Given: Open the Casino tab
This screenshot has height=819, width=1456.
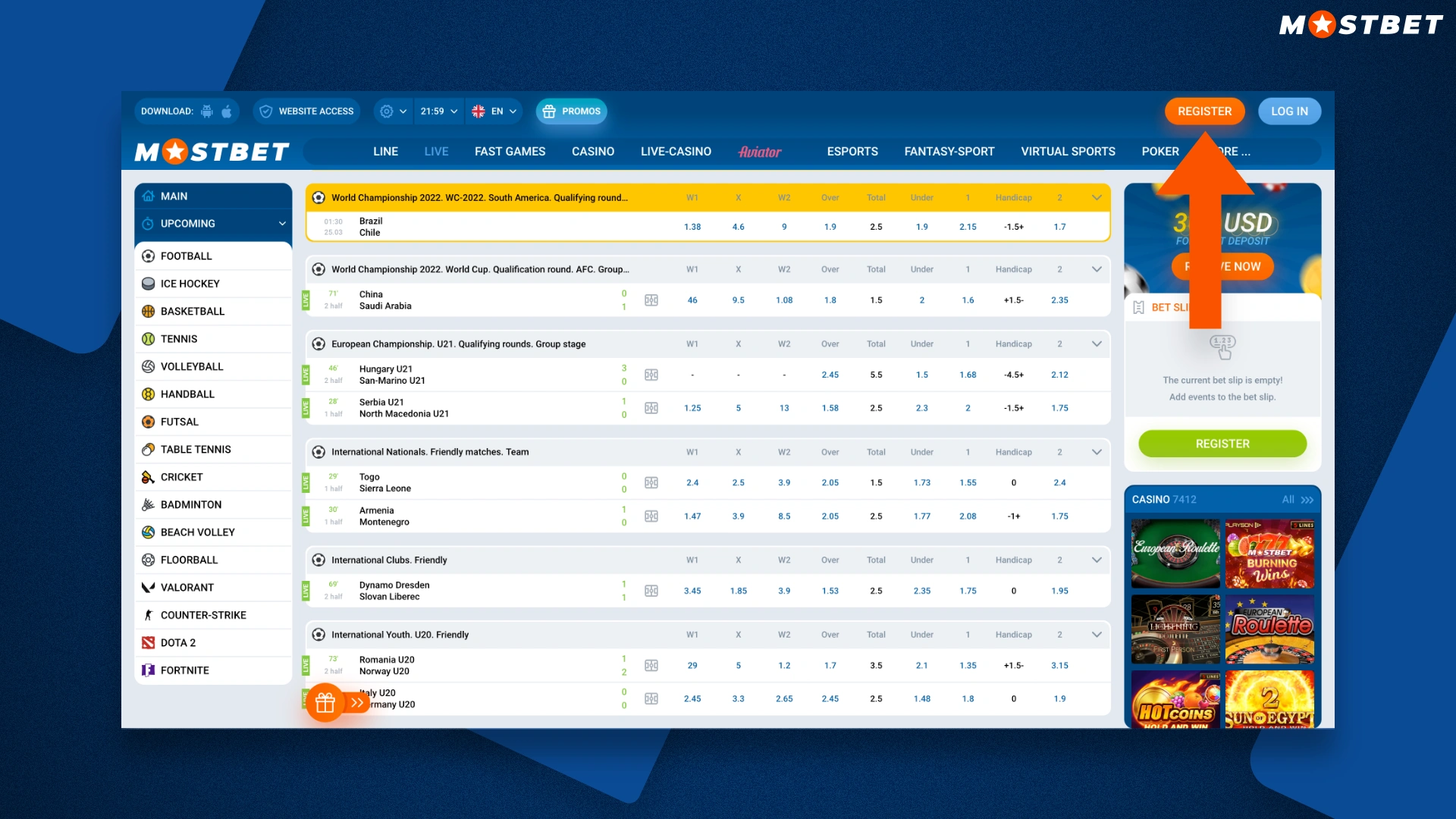Looking at the screenshot, I should [x=593, y=152].
